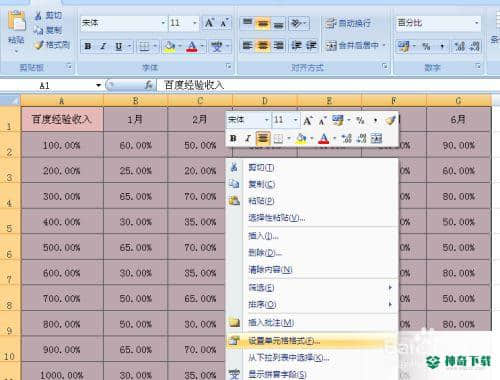Set bottom vertical alignment in ribbon
Screen dimensions: 500x380
pyautogui.click(x=278, y=23)
